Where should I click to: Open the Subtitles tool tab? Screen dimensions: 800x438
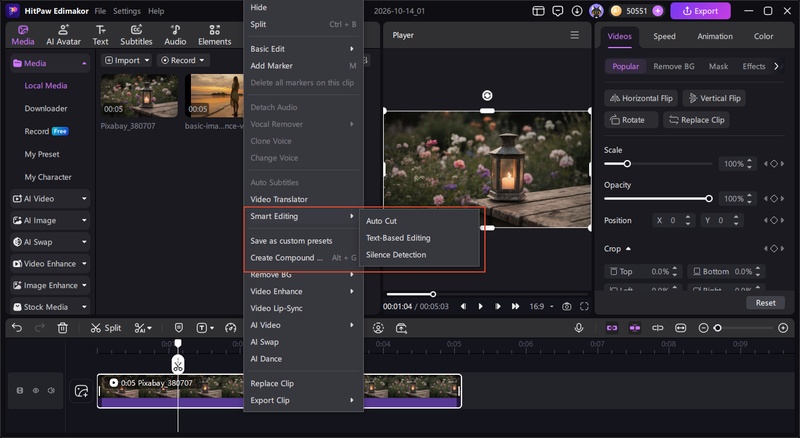[x=136, y=35]
